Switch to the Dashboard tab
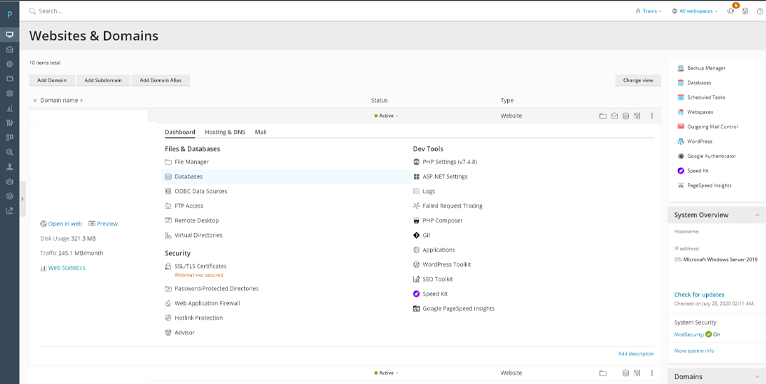Image resolution: width=766 pixels, height=384 pixels. tap(180, 132)
